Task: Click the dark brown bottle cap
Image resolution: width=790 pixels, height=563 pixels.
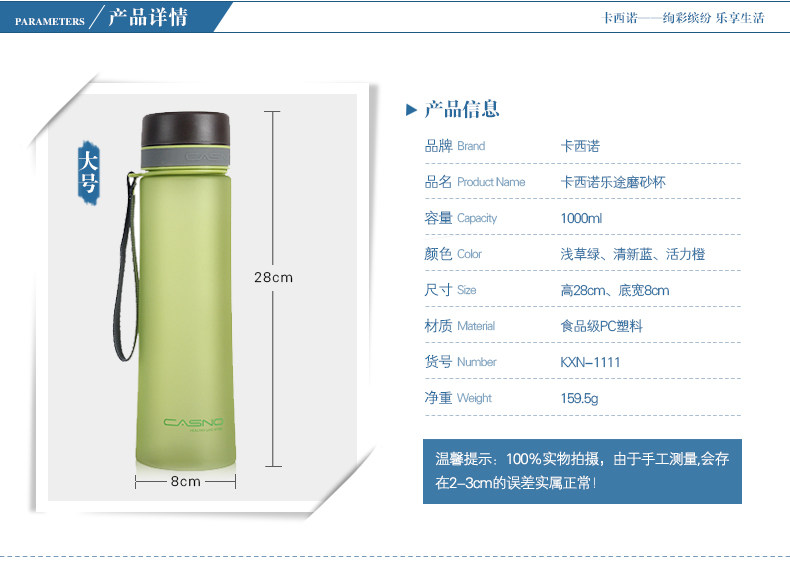Action: [185, 130]
